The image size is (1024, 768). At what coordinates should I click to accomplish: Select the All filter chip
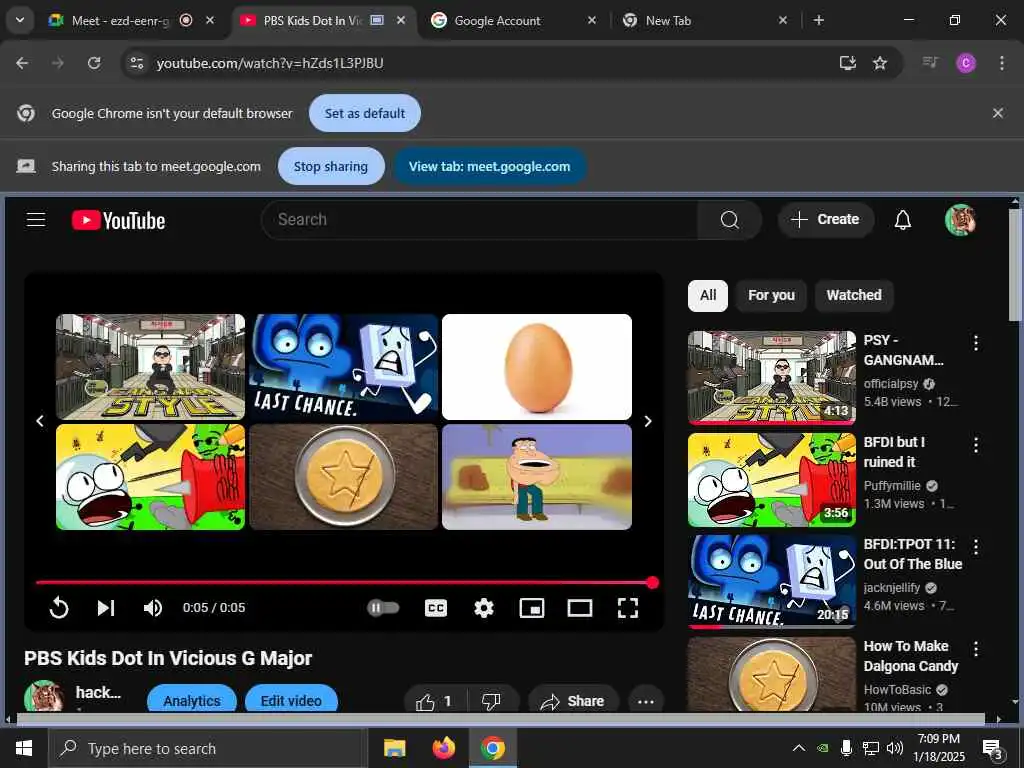[708, 295]
